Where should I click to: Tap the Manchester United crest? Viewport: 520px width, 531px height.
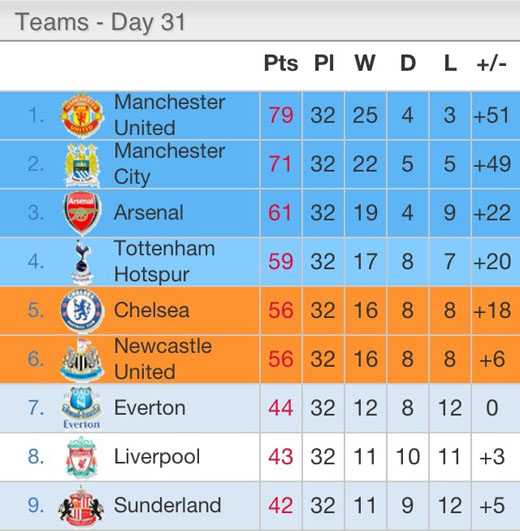pos(82,116)
